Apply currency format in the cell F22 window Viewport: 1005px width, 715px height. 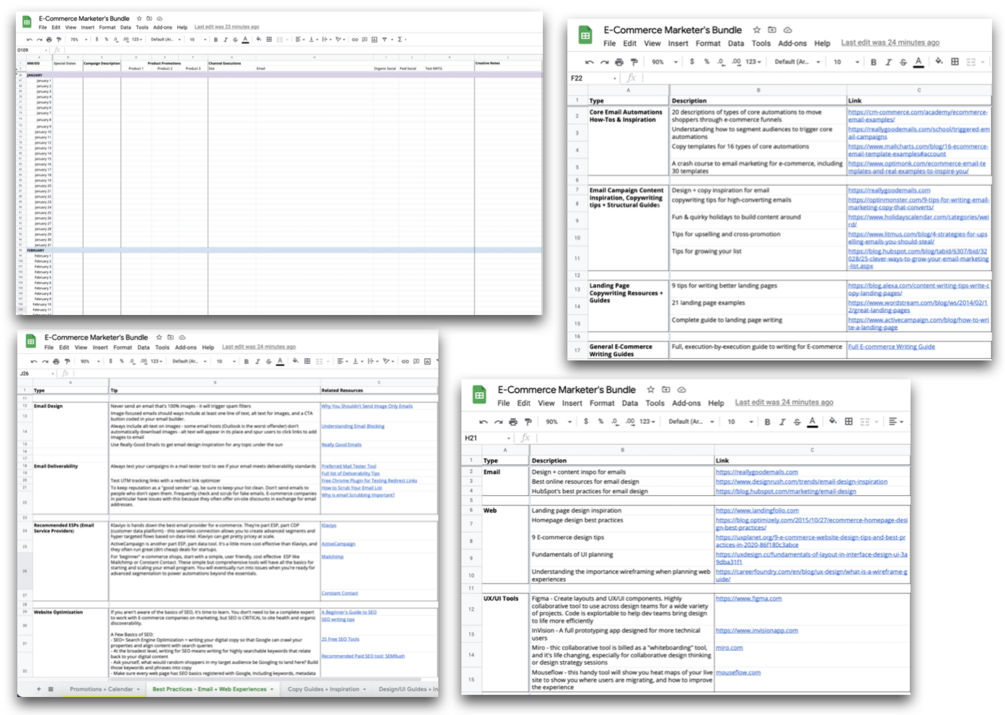pyautogui.click(x=692, y=62)
